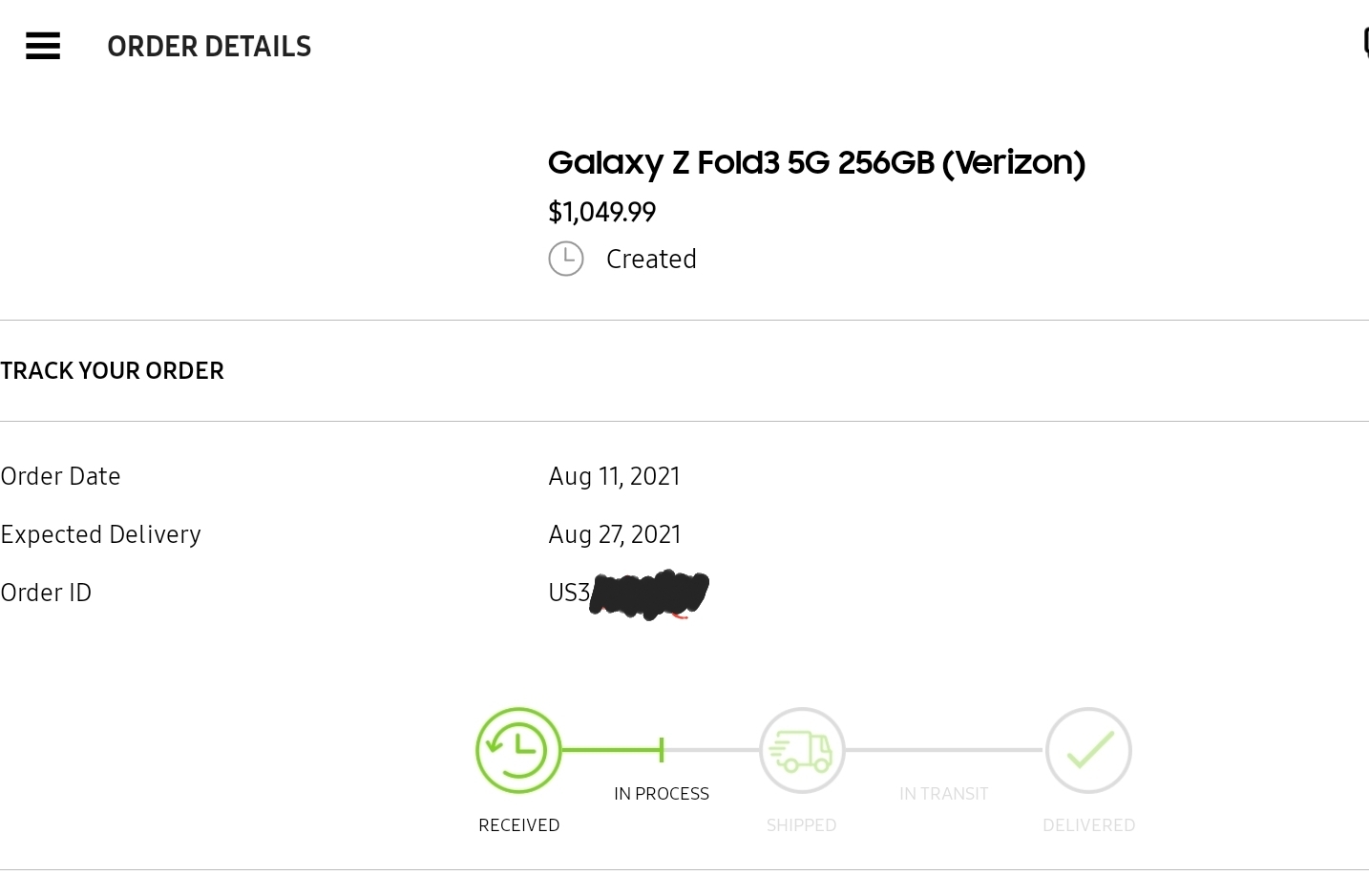
Task: Click the ORDER DETAILS header title
Action: [x=209, y=47]
